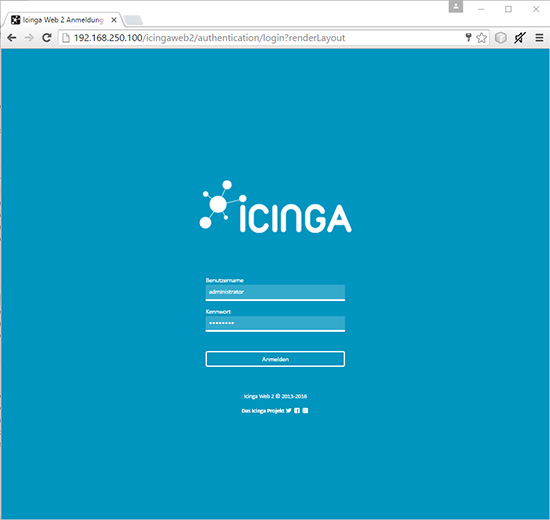Image resolution: width=550 pixels, height=520 pixels.
Task: Reload the page with the refresh icon
Action: click(47, 38)
